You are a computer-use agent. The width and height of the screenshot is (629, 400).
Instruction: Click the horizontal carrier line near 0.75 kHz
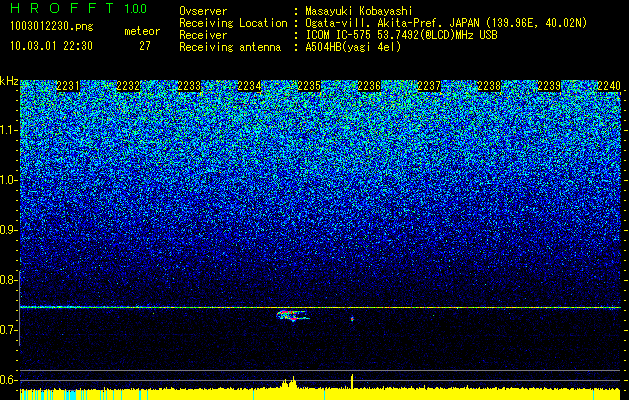tap(321, 307)
